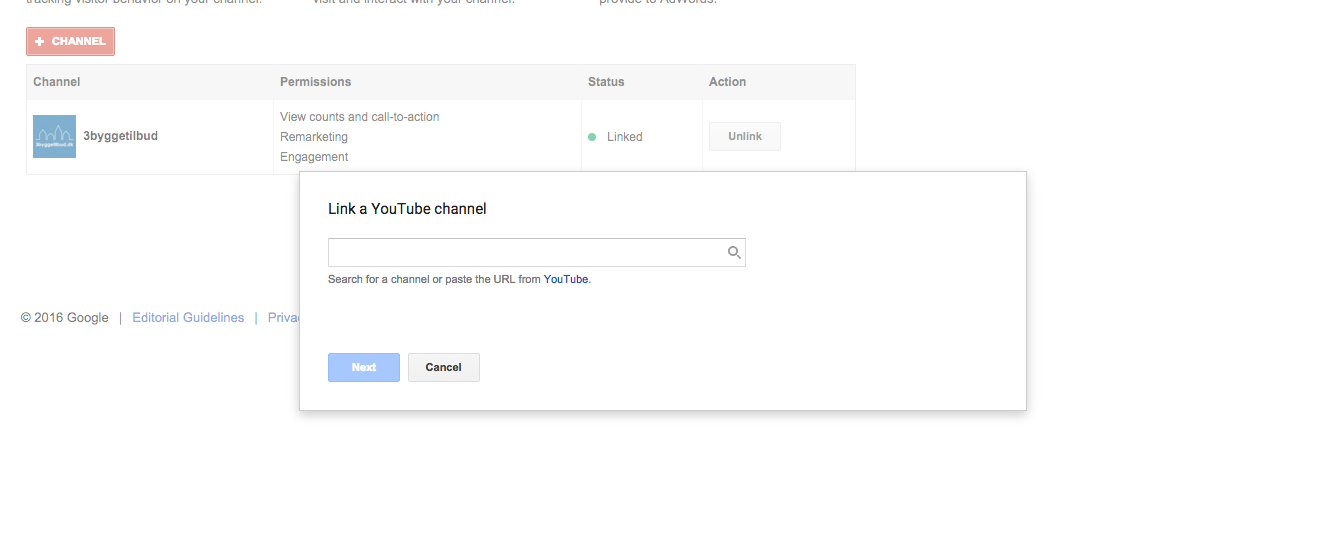The height and width of the screenshot is (539, 1344).
Task: Click the Status column header
Action: [606, 82]
